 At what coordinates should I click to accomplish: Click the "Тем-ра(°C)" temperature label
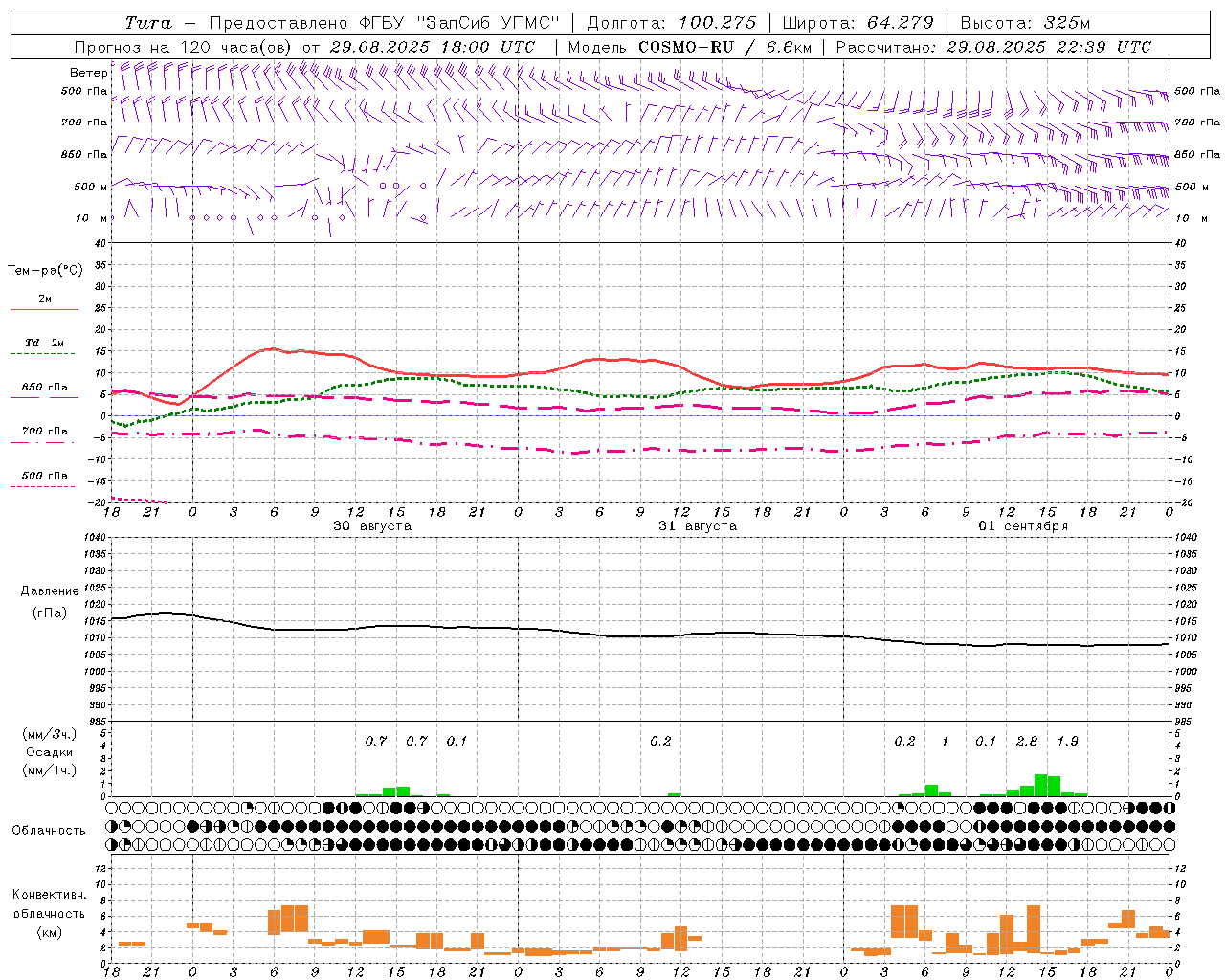[x=45, y=271]
